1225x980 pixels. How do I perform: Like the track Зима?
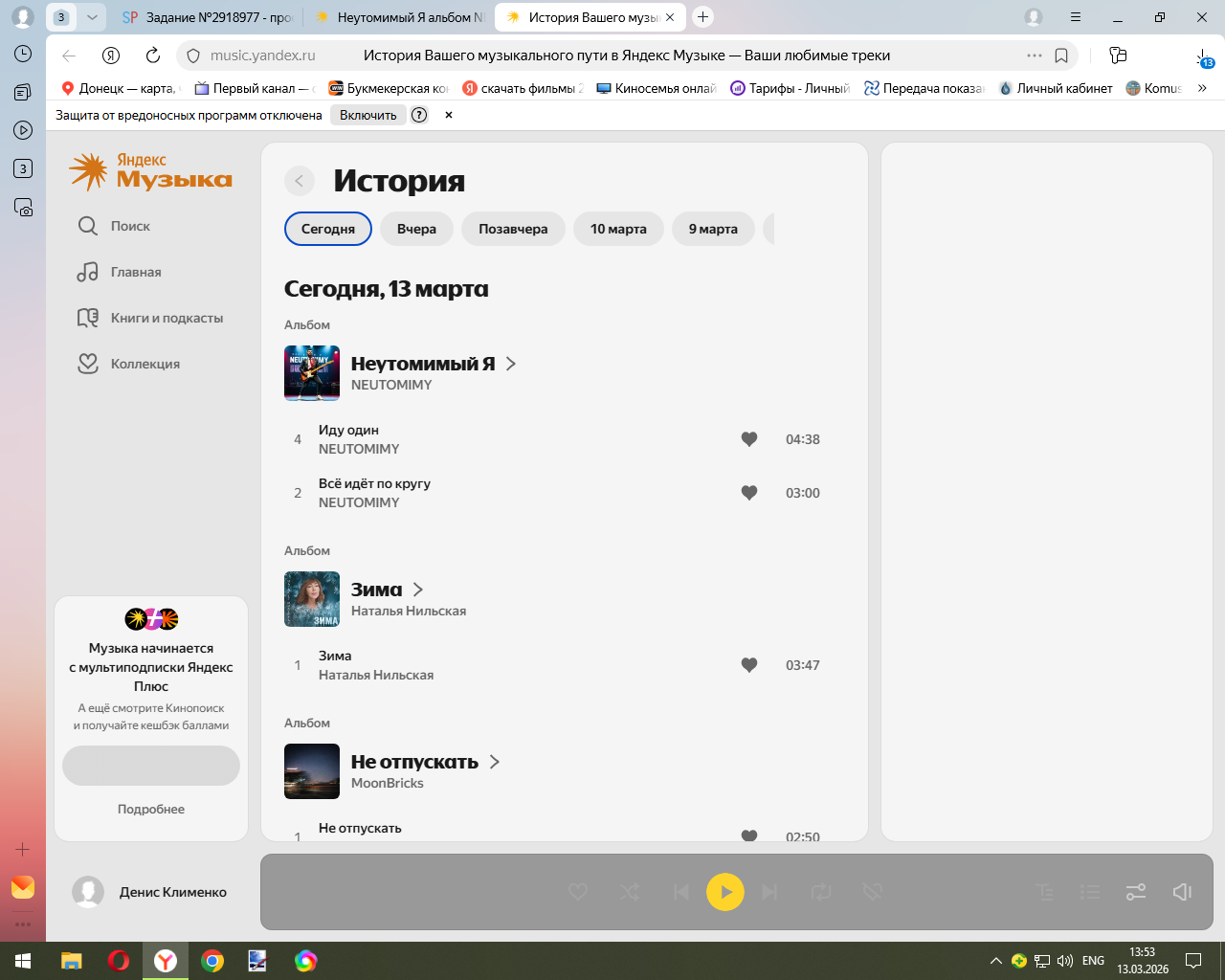749,665
